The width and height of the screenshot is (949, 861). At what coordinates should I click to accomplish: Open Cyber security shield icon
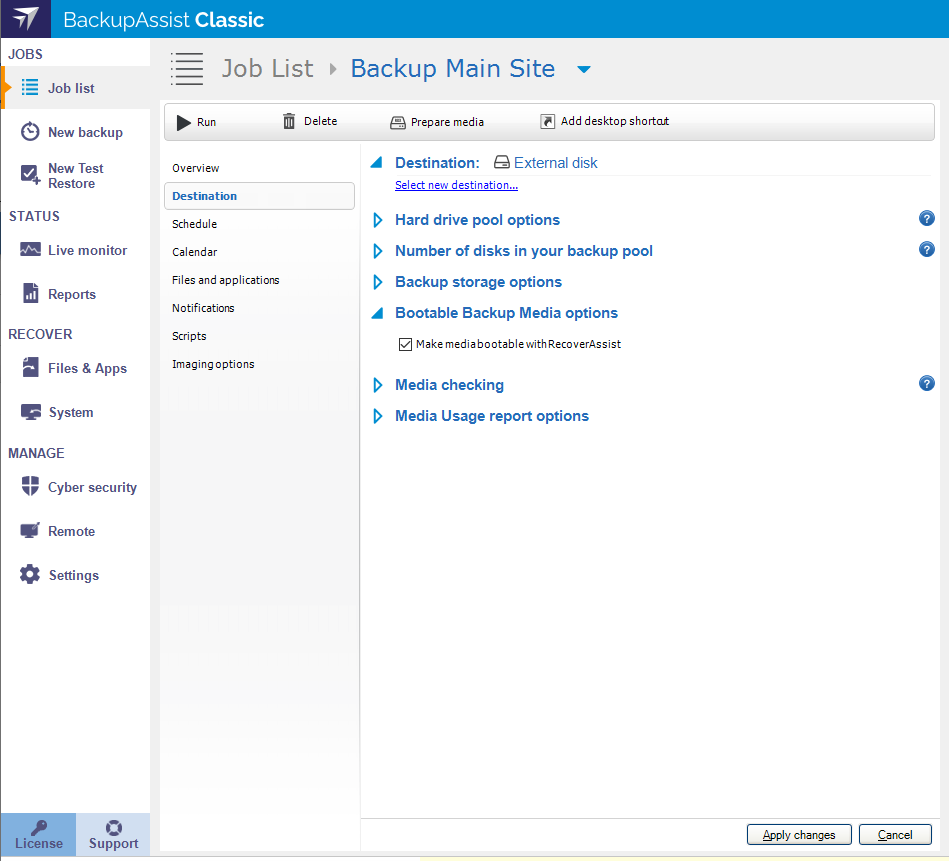[31, 487]
